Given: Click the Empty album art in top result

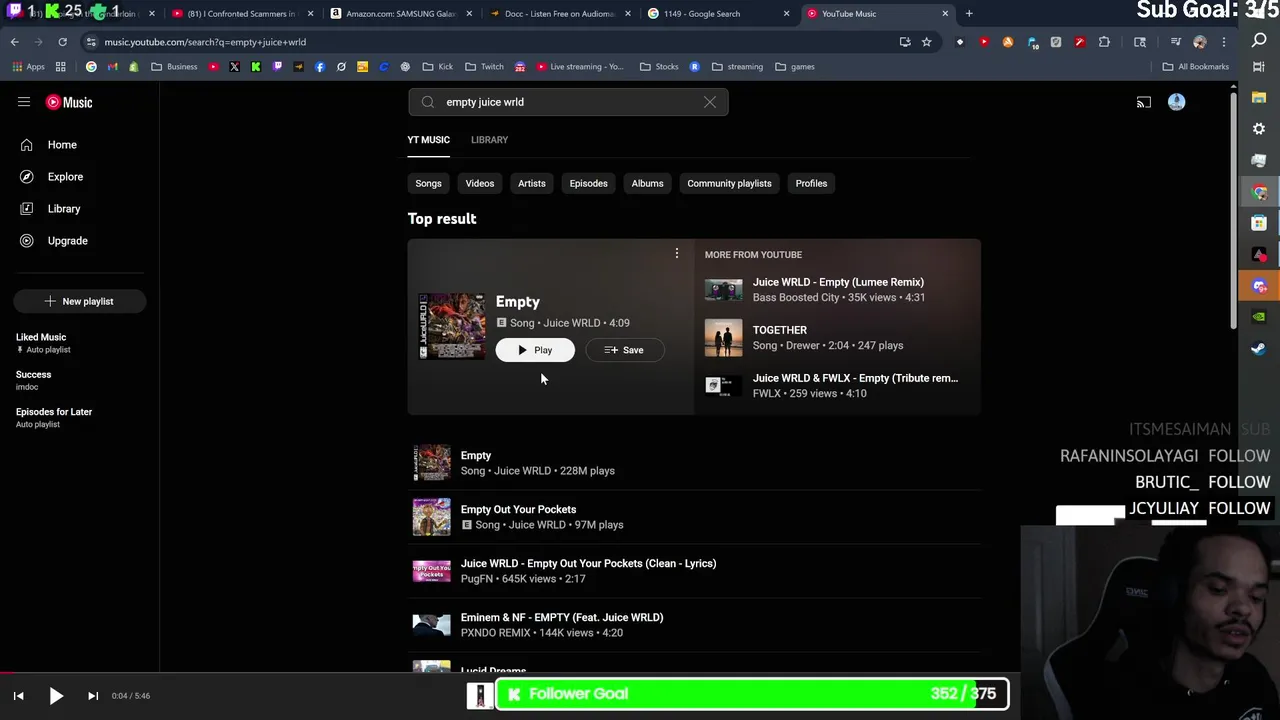Looking at the screenshot, I should 452,326.
